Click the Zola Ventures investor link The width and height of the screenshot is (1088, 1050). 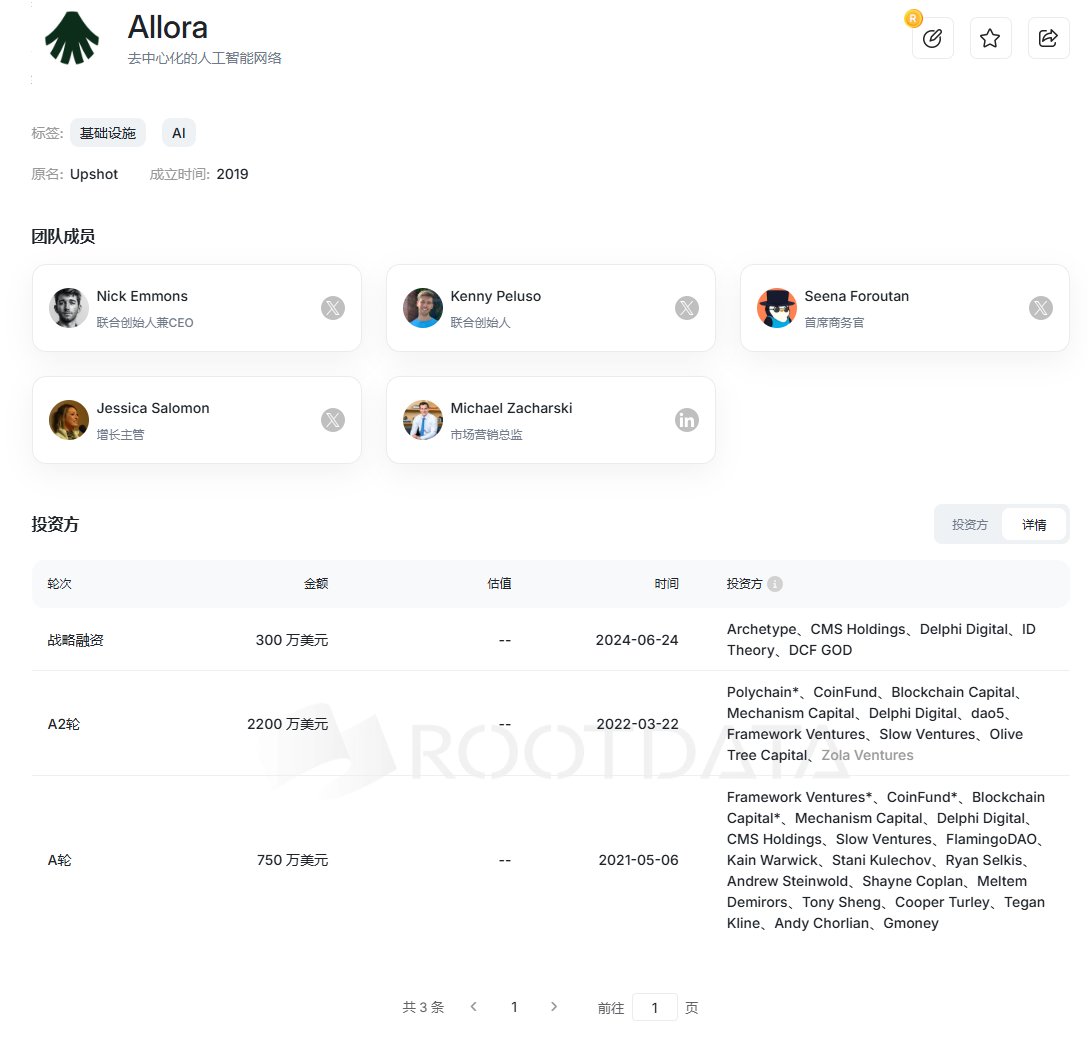[x=867, y=755]
